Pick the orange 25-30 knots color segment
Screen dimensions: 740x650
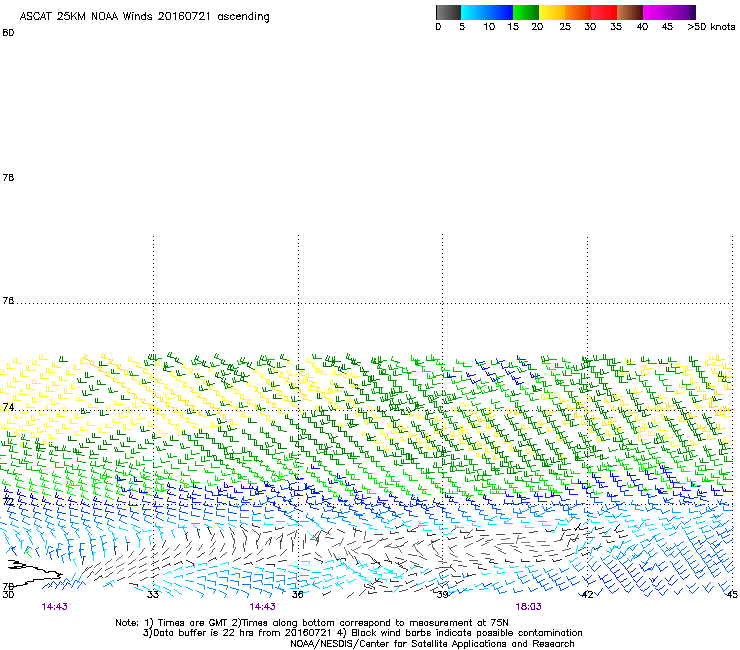578,12
